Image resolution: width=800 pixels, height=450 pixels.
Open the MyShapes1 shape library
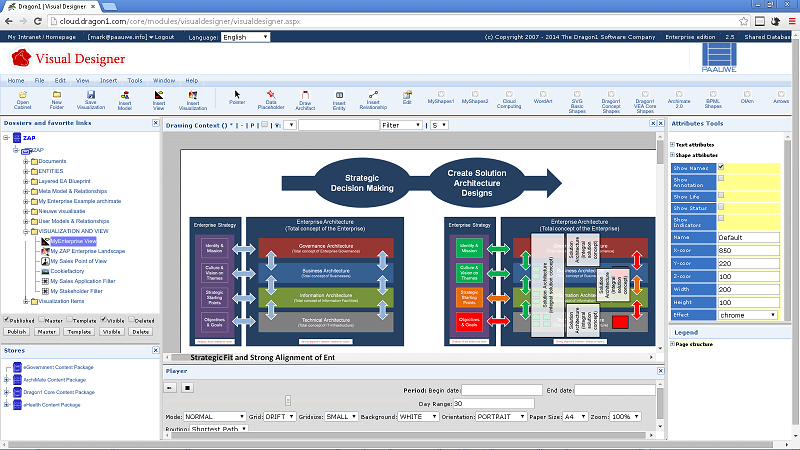point(441,97)
